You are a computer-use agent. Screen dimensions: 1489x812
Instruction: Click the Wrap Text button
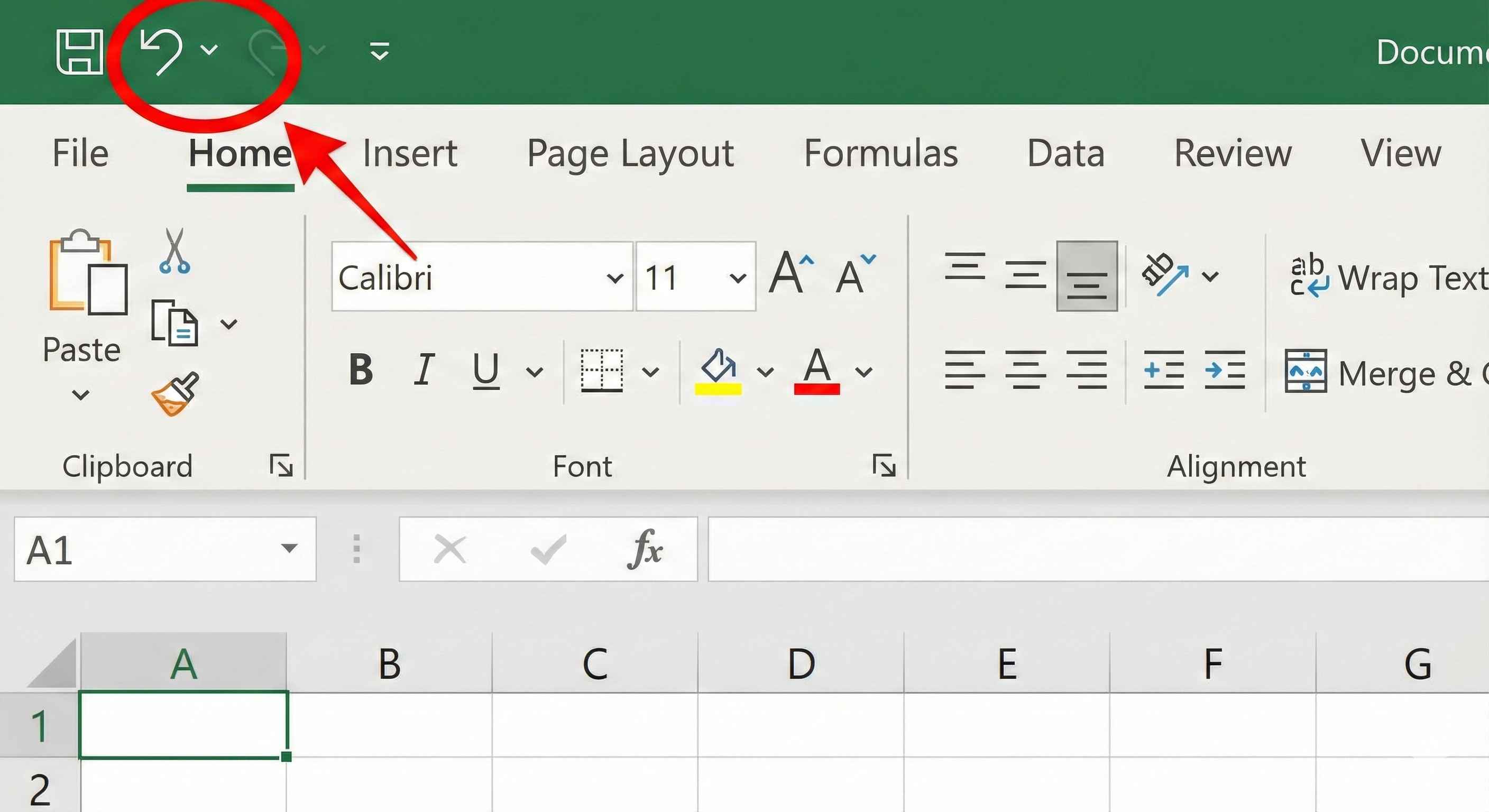coord(1387,278)
